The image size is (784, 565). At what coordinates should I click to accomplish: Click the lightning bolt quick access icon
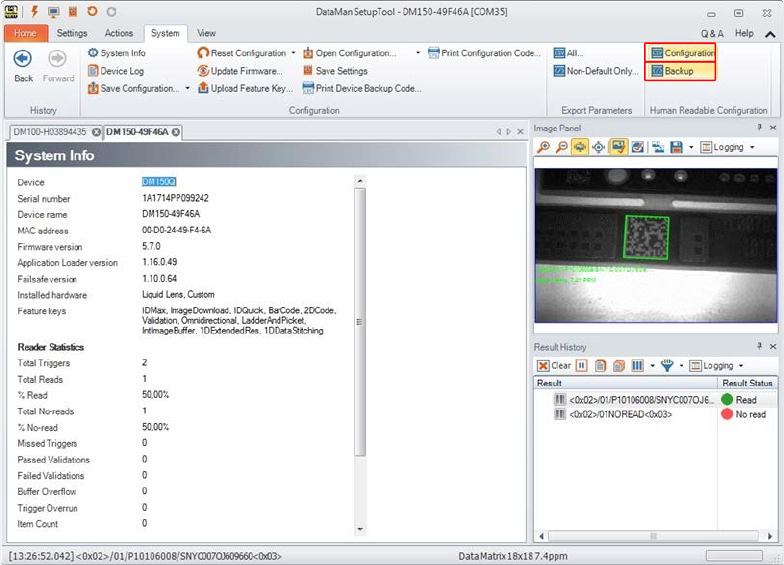36,12
